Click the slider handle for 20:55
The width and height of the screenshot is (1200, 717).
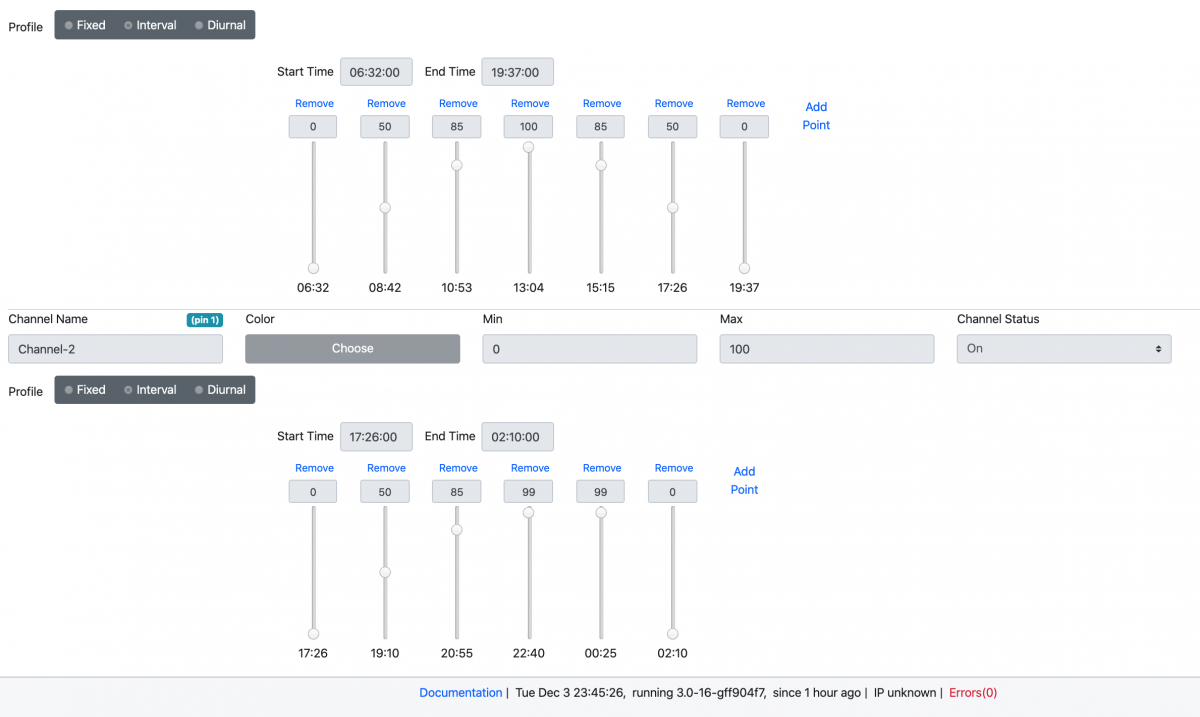pyautogui.click(x=457, y=530)
